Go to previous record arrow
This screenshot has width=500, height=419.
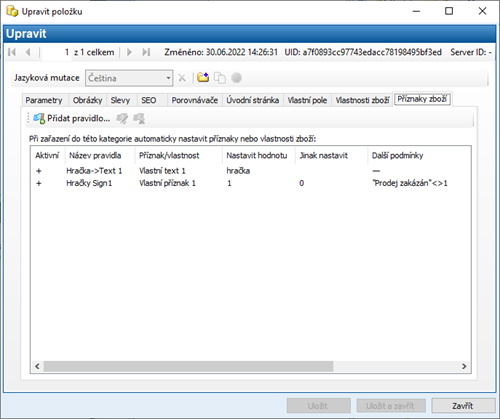[28, 52]
